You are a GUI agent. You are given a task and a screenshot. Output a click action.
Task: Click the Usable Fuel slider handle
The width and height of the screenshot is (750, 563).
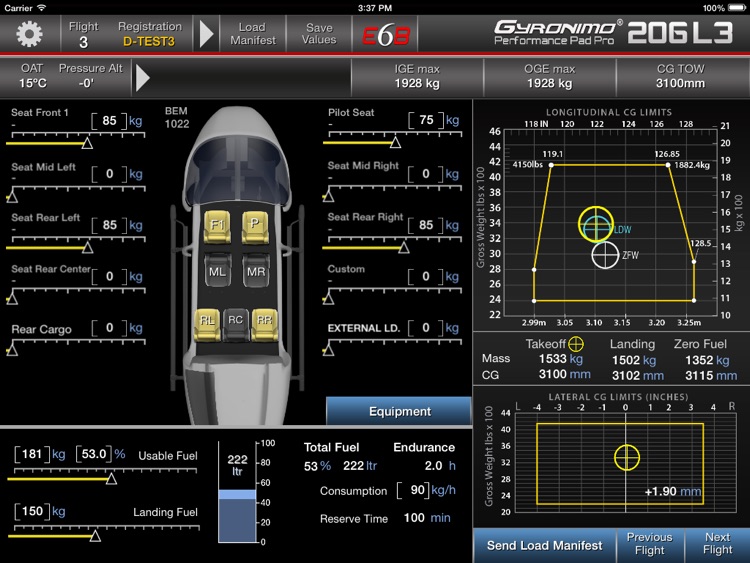coord(111,478)
